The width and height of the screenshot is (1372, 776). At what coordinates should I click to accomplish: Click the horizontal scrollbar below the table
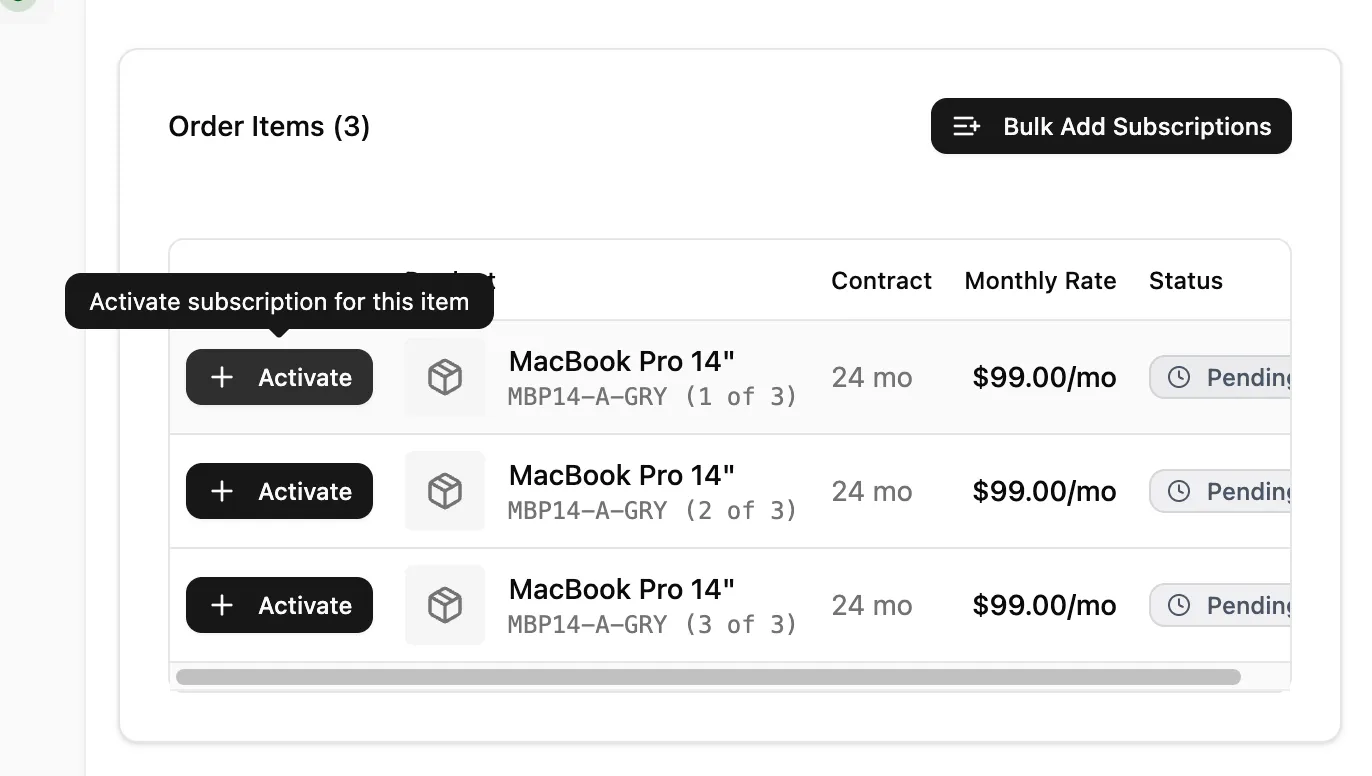click(x=707, y=679)
